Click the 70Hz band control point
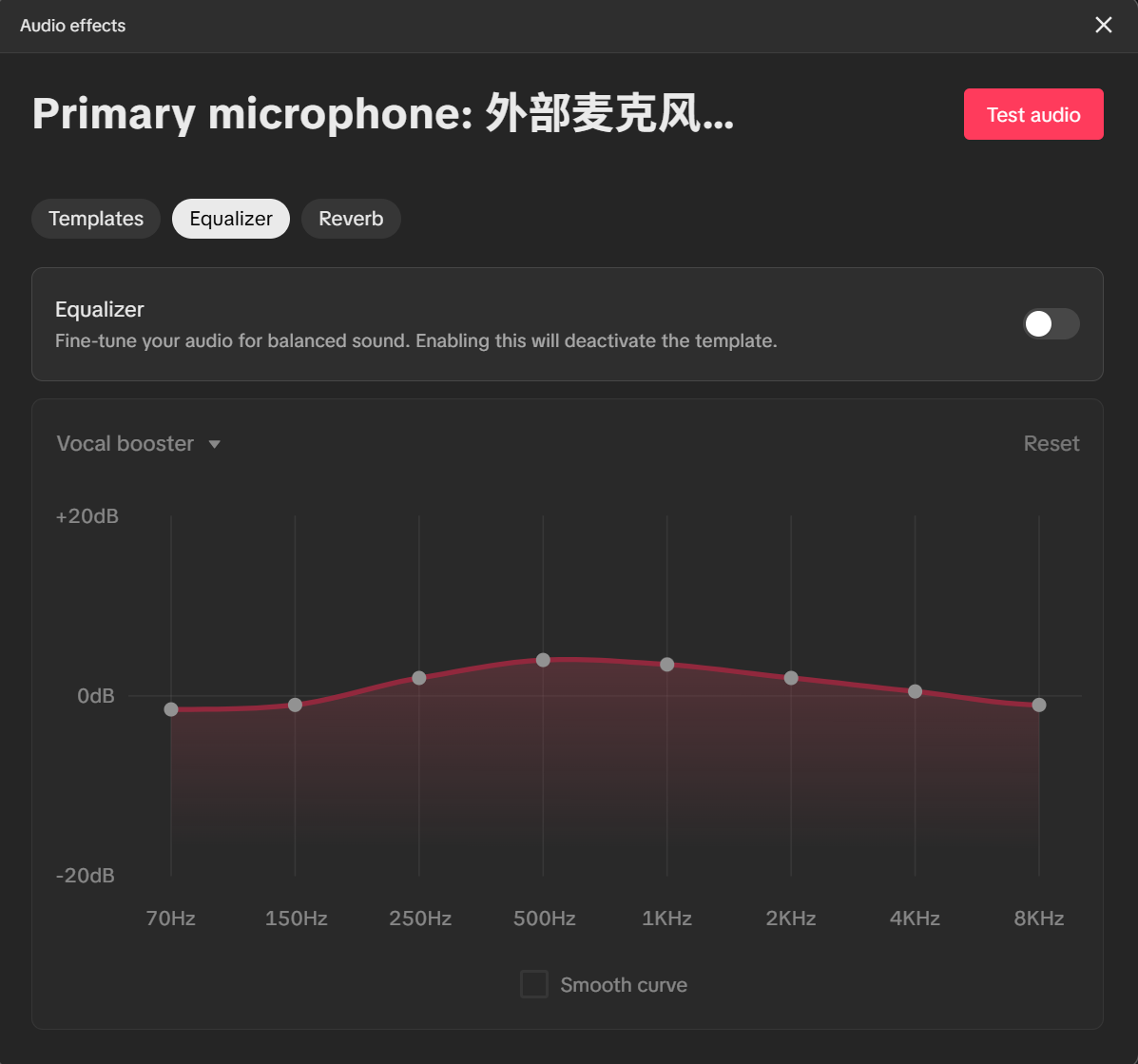Image resolution: width=1138 pixels, height=1064 pixels. [x=171, y=709]
